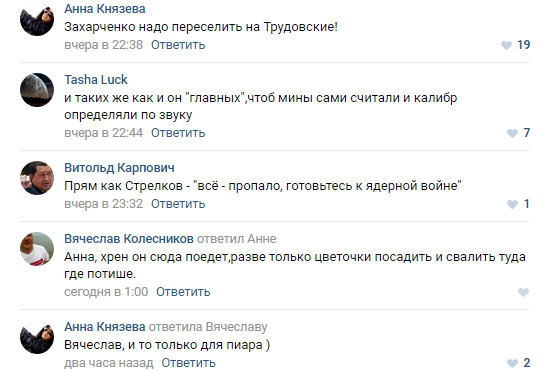Open the 'вчера в 22:38' timestamp link
The width and height of the screenshot is (541, 370).
pyautogui.click(x=104, y=45)
